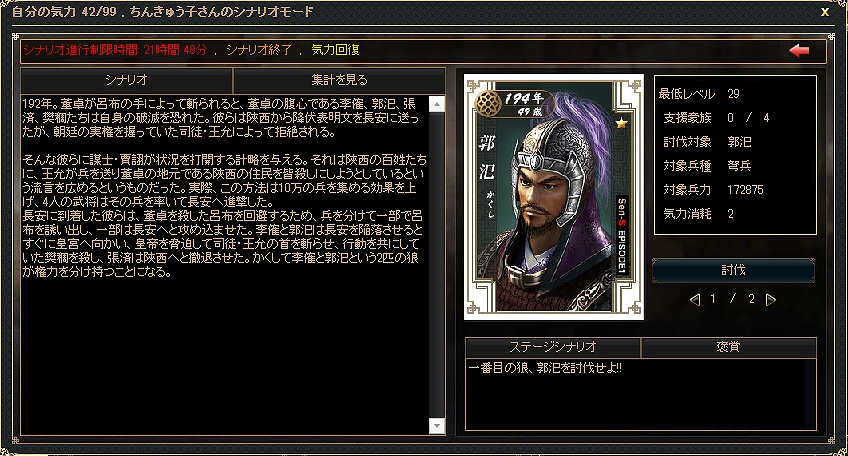Click the gold emblem on the card corner
The image size is (848, 456).
click(488, 103)
